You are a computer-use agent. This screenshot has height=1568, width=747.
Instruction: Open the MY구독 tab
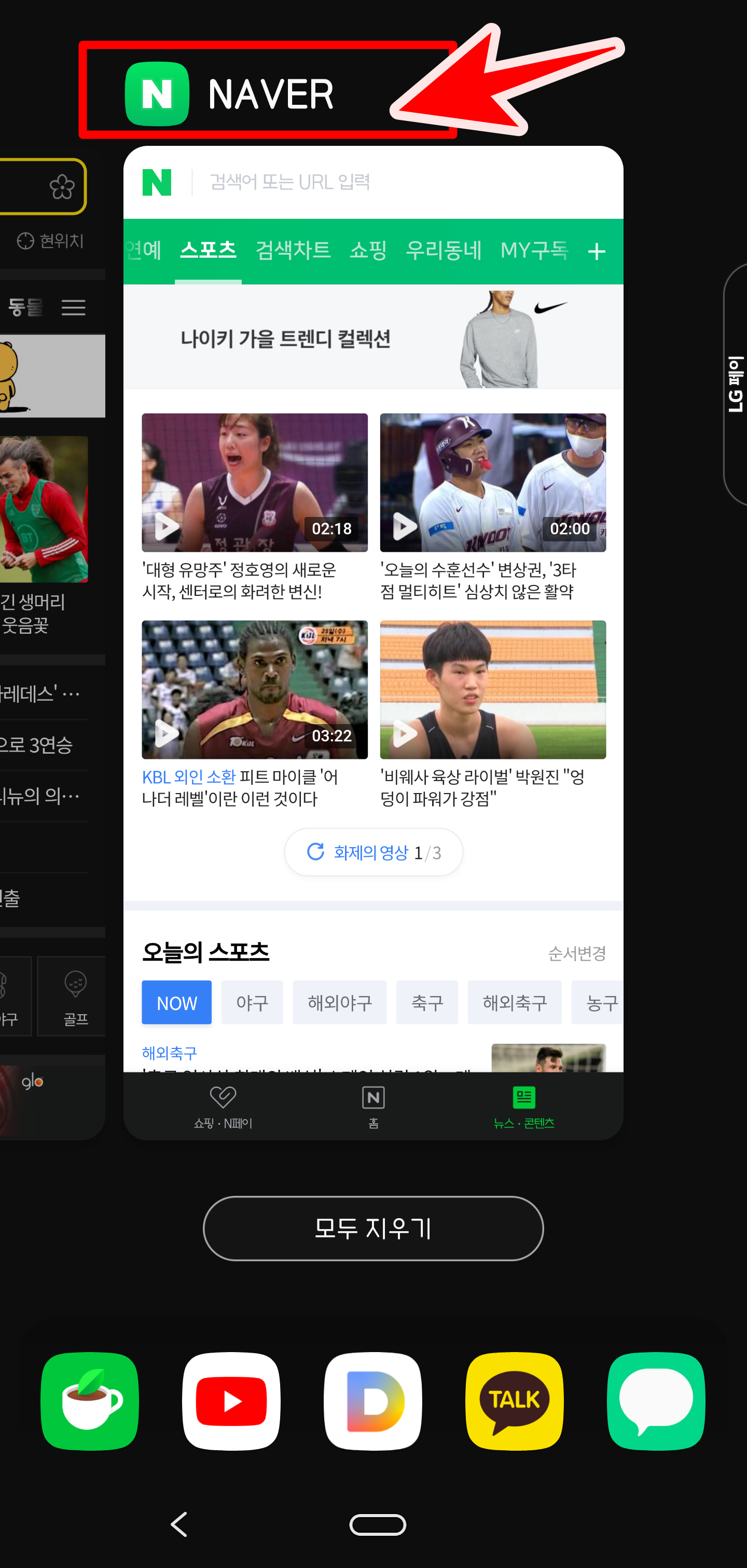[x=534, y=250]
